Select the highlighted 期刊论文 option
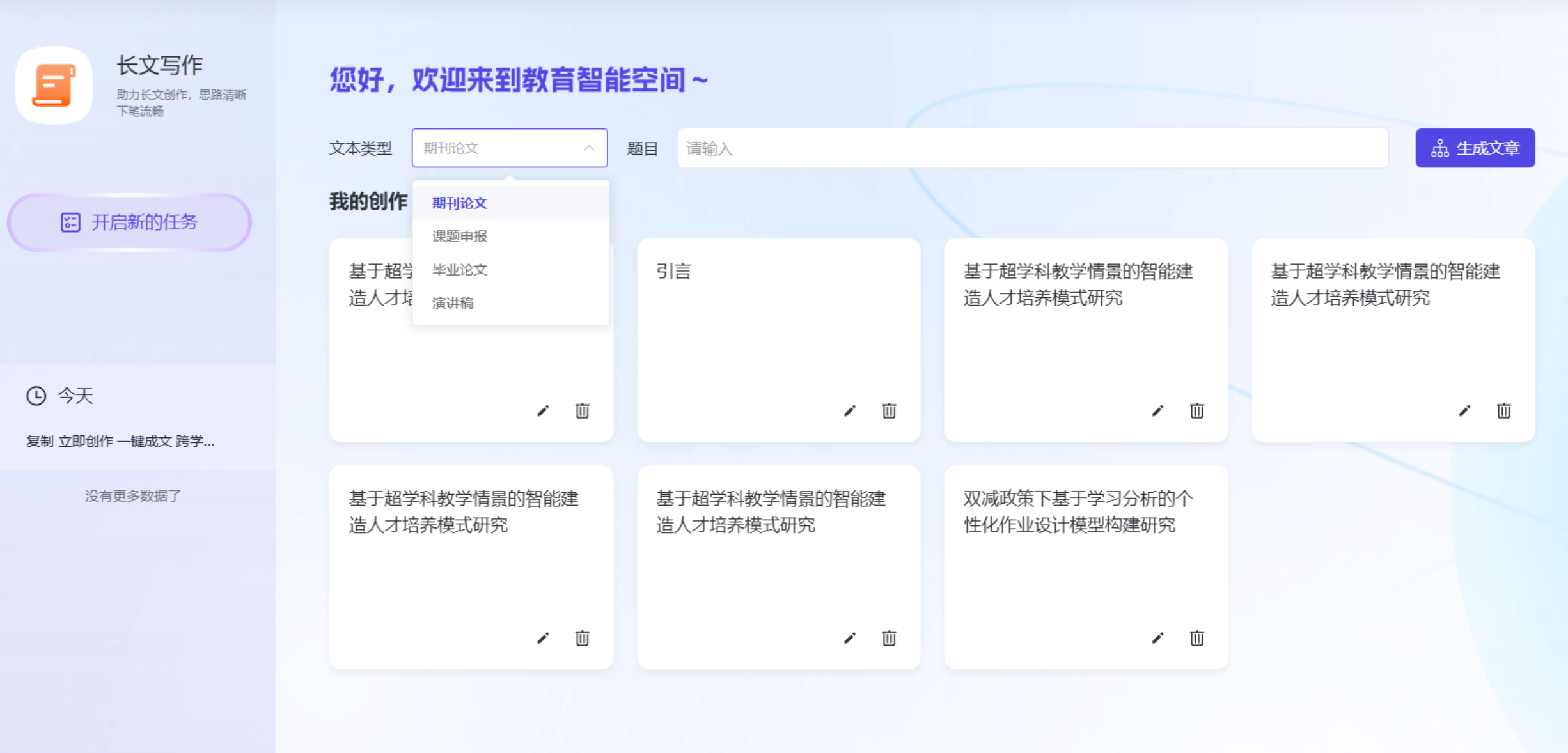Viewport: 1568px width, 753px height. click(x=460, y=203)
